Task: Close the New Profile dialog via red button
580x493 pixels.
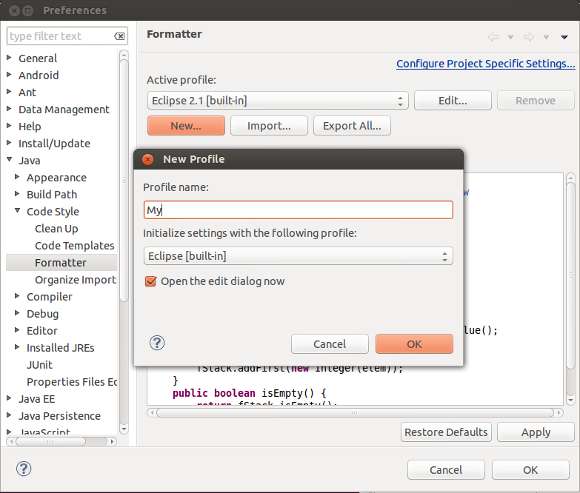Action: (x=148, y=159)
